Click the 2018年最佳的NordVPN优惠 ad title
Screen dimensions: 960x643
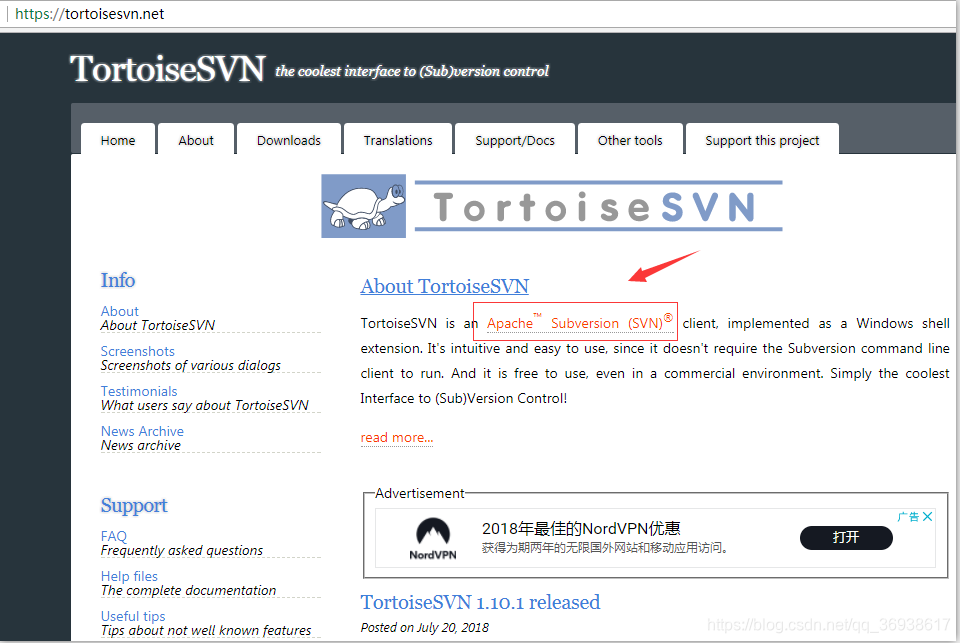point(581,528)
